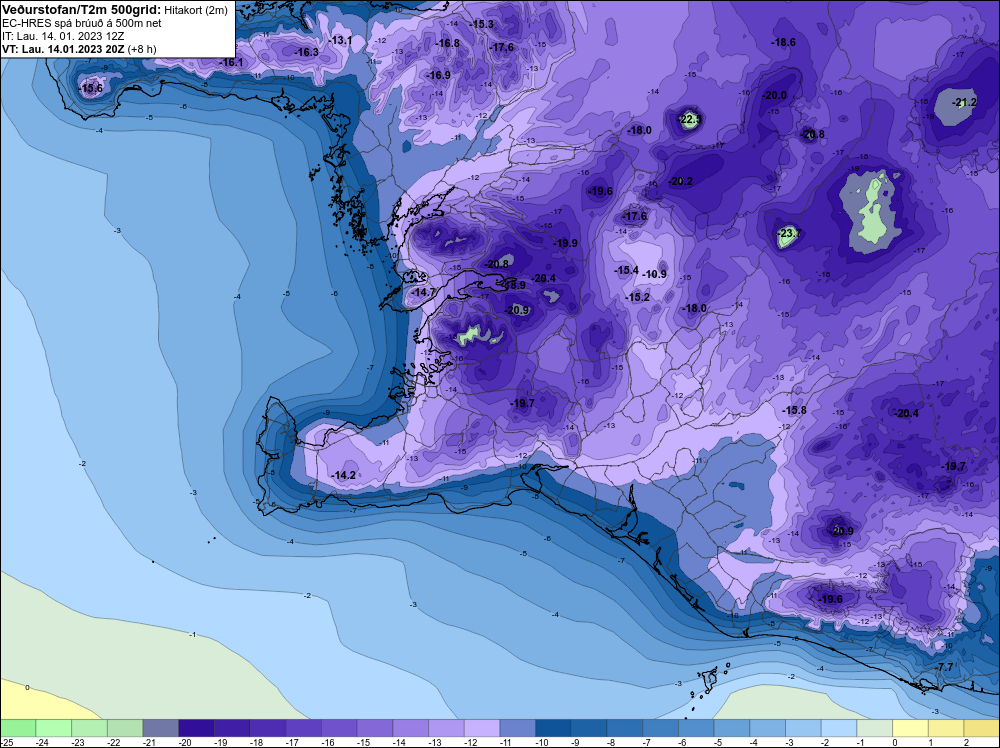Click the -20.0 temperature label
The height and width of the screenshot is (748, 1000).
tap(774, 96)
